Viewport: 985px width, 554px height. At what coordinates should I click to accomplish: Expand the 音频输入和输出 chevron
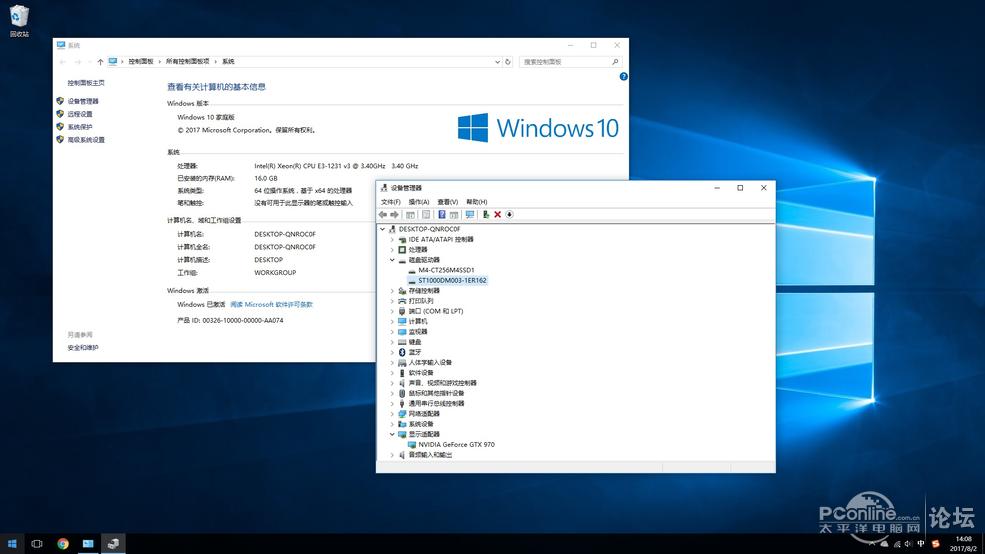(392, 455)
